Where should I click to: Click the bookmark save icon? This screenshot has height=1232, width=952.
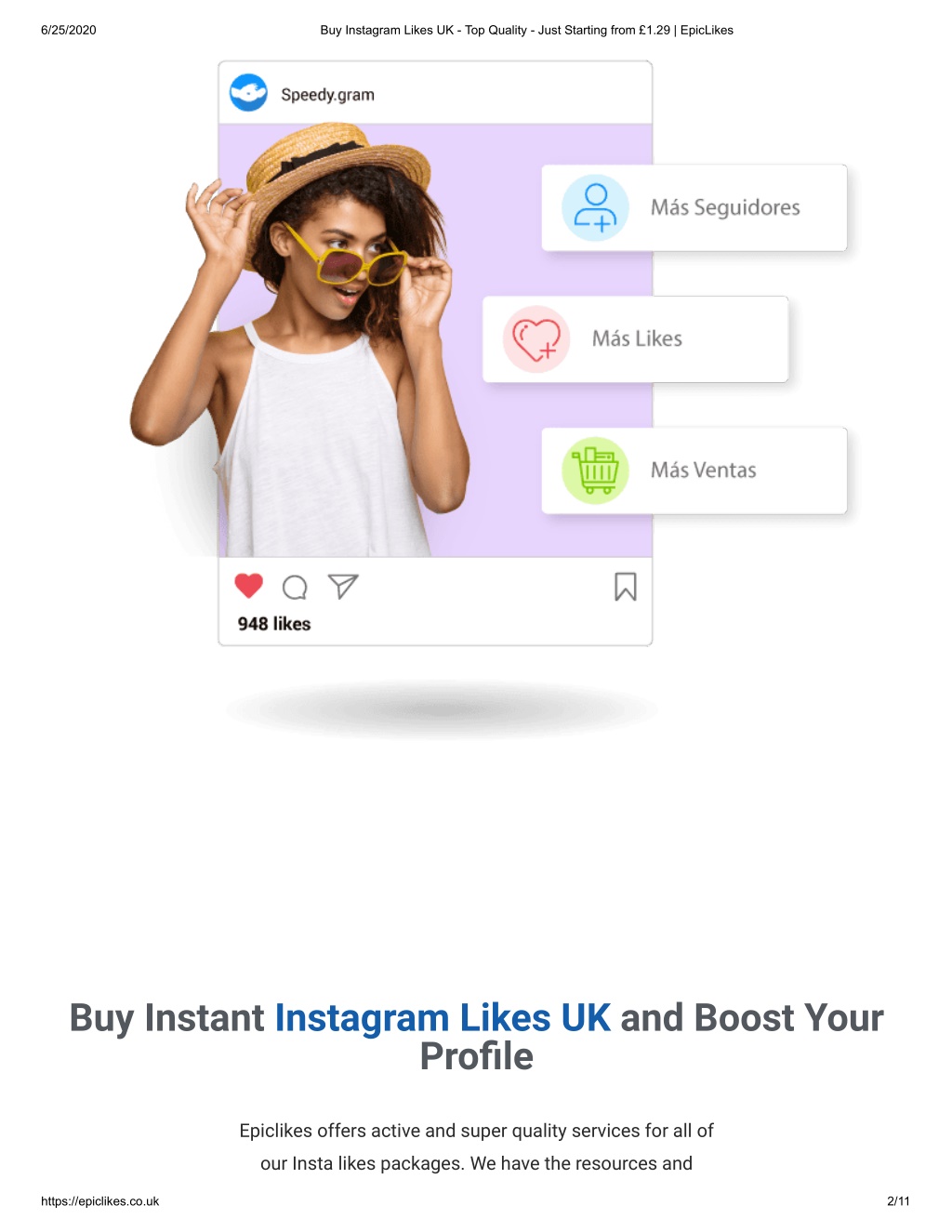click(x=626, y=587)
